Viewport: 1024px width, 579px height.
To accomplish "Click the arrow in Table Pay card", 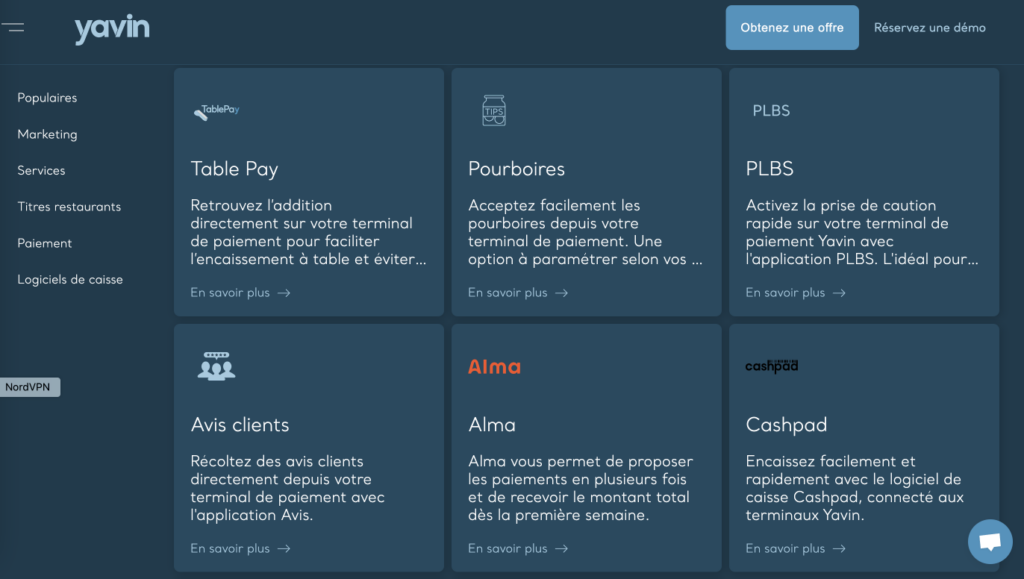I will (284, 293).
